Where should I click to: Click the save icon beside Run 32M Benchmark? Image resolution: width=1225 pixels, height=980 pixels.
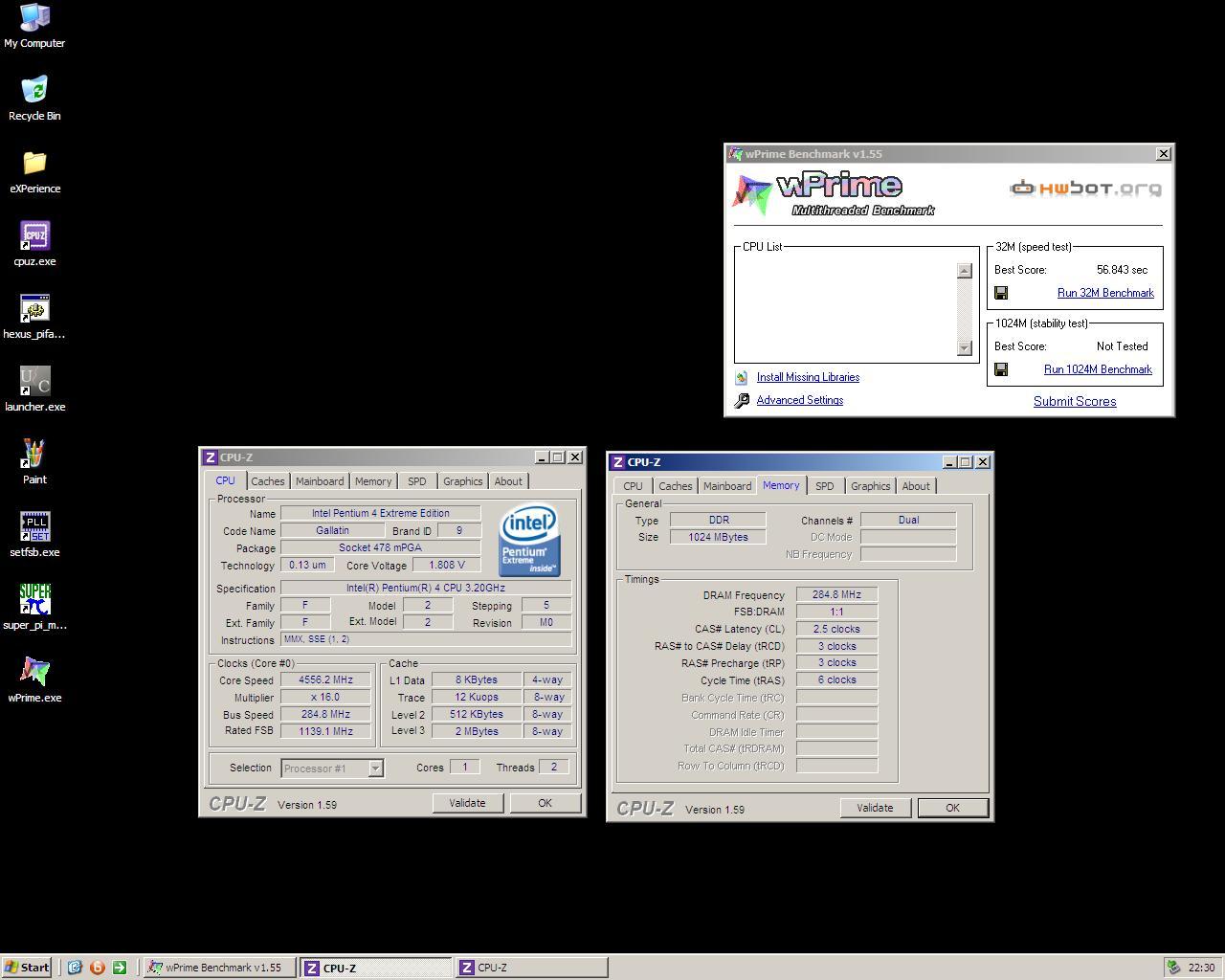1001,293
